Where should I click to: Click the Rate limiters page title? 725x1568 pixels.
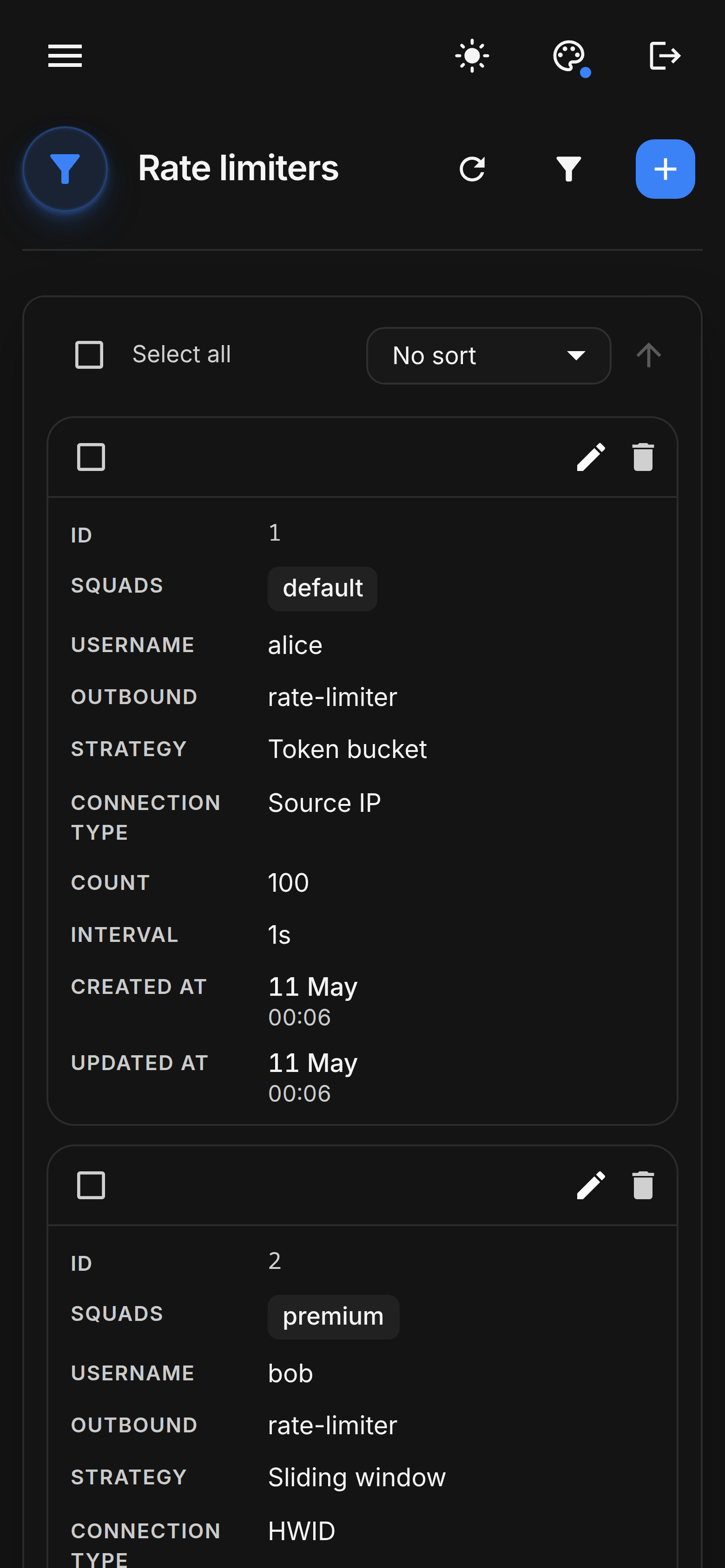pos(238,169)
